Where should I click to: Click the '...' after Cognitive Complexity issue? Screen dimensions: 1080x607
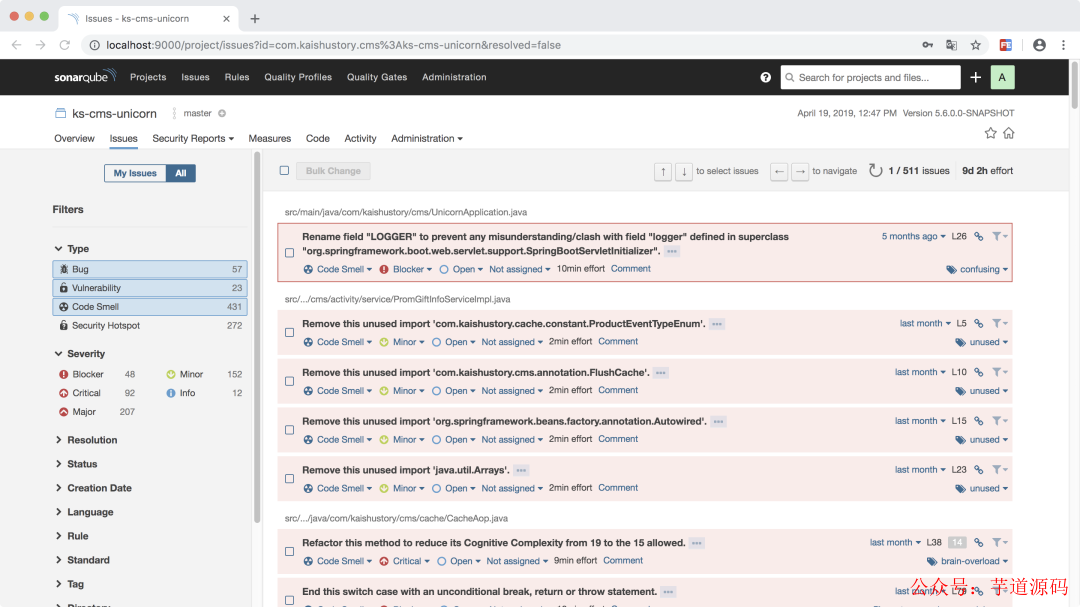[697, 543]
